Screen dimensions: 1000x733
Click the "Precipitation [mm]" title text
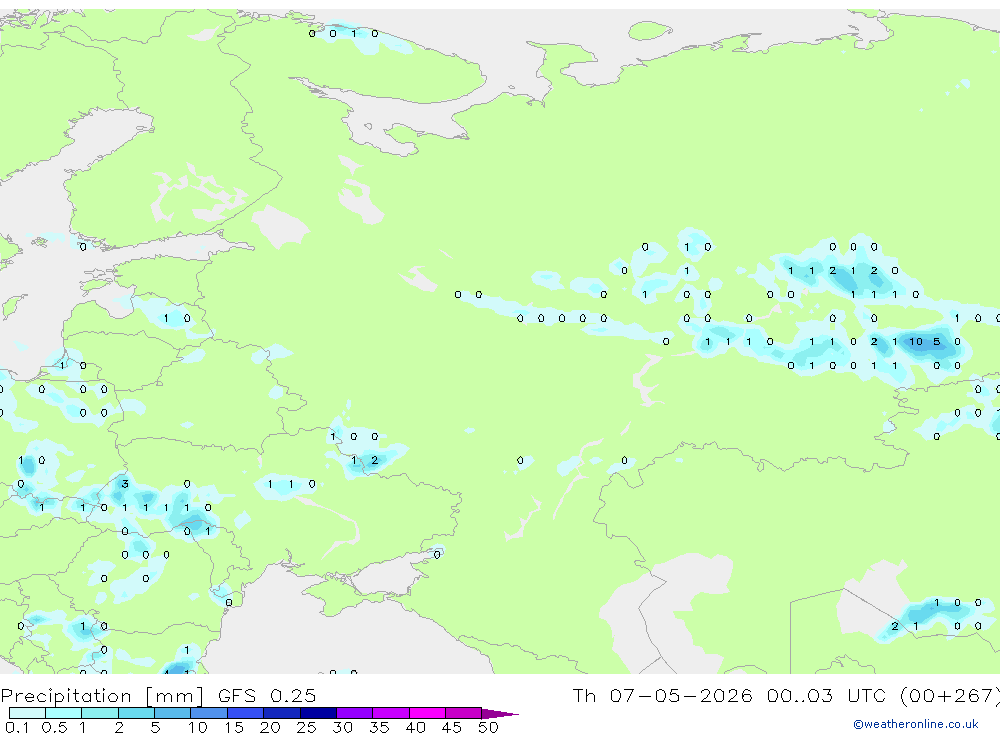coord(102,695)
